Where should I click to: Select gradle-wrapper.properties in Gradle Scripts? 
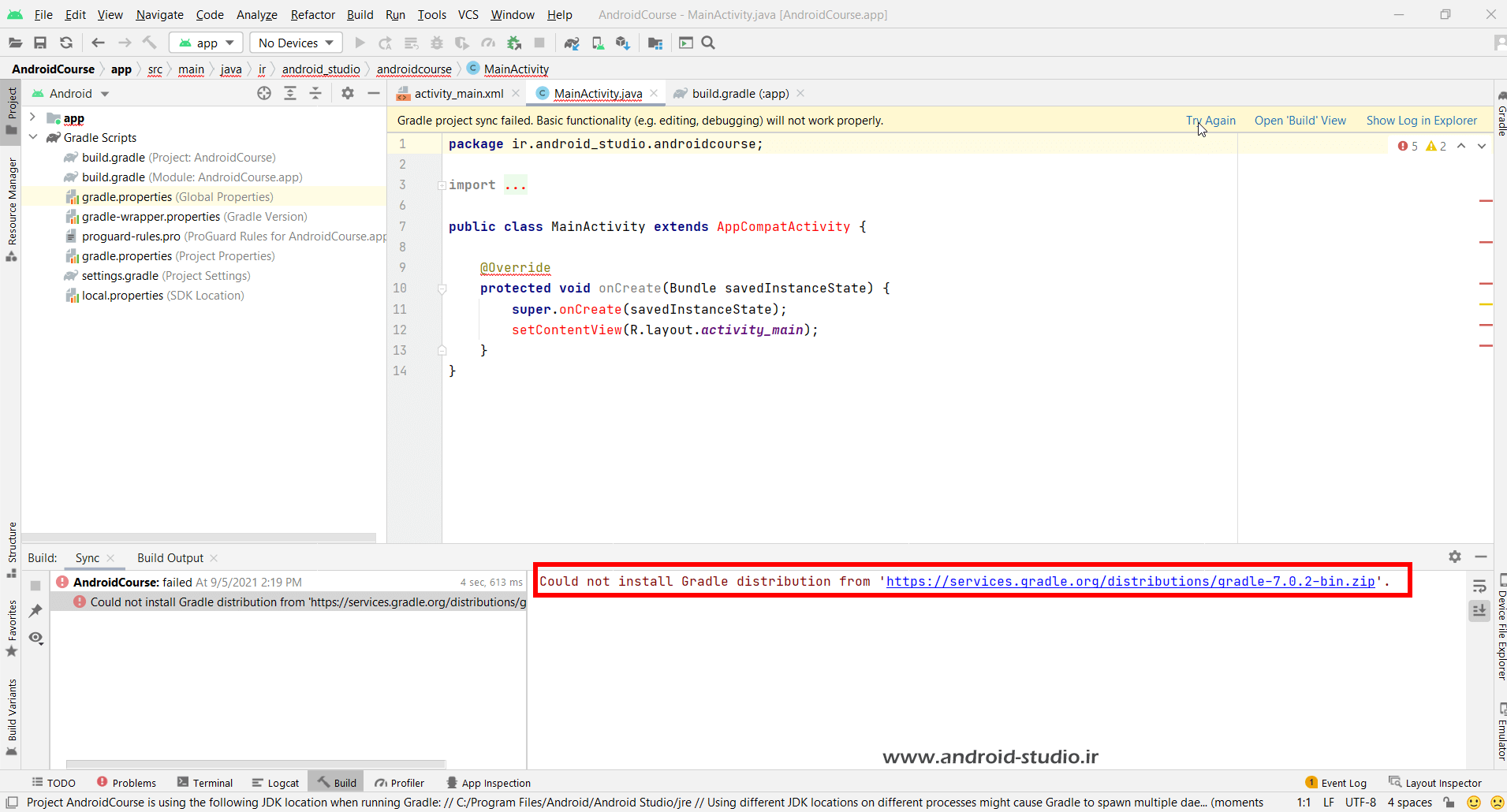151,217
